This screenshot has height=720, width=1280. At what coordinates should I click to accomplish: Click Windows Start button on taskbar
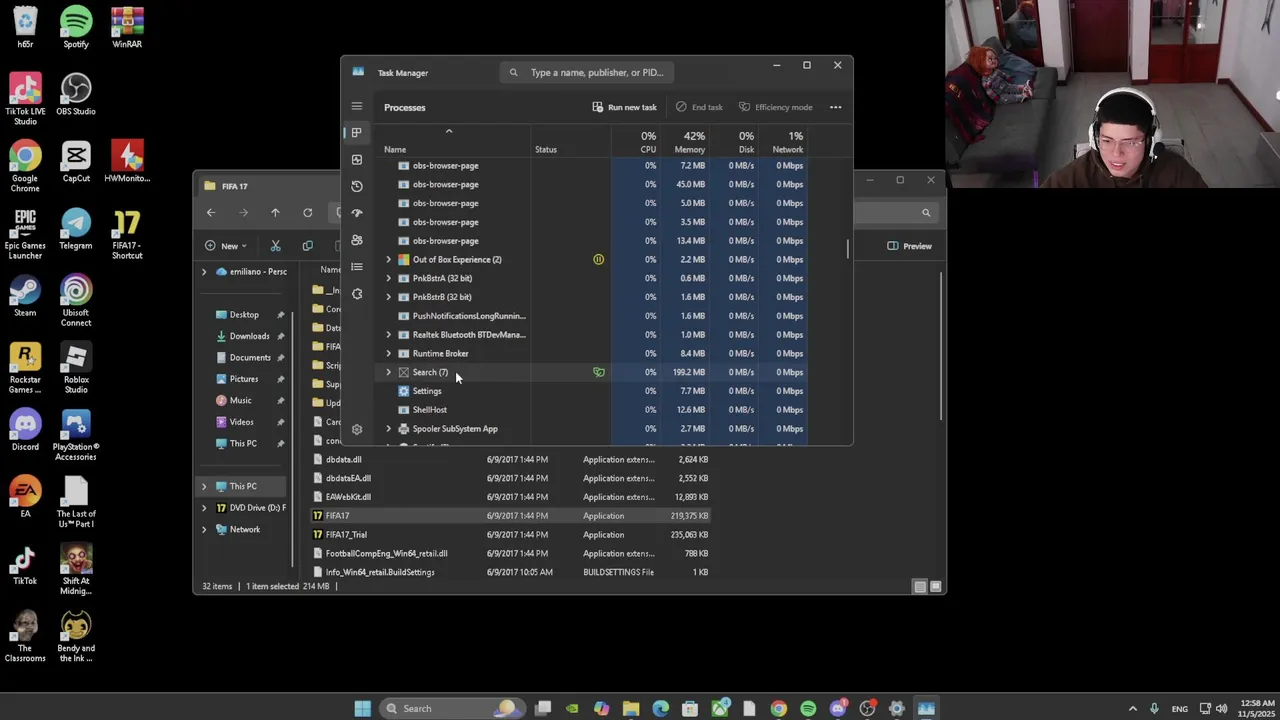[362, 709]
